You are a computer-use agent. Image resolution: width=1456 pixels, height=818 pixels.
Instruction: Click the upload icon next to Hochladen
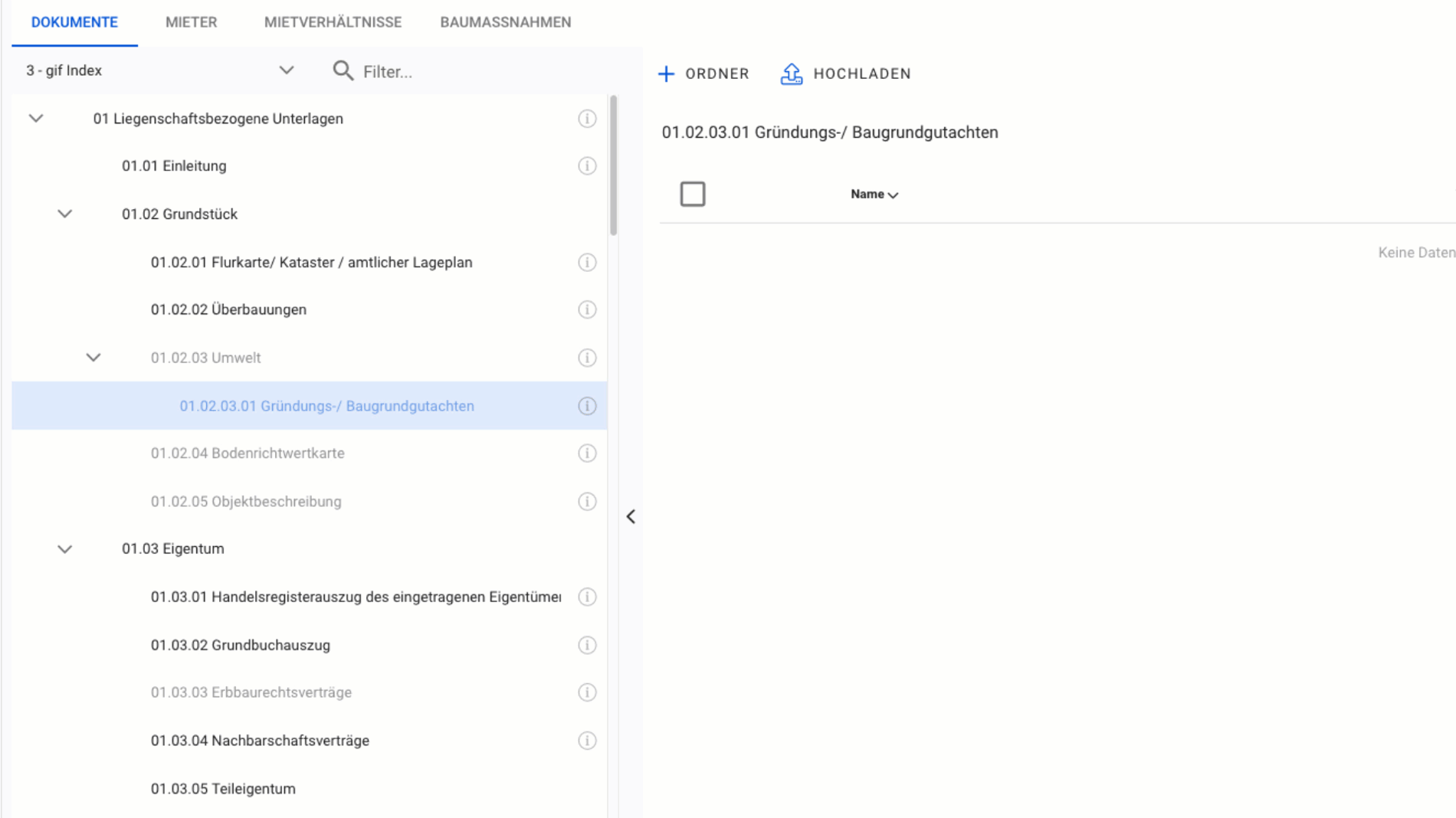pos(791,74)
